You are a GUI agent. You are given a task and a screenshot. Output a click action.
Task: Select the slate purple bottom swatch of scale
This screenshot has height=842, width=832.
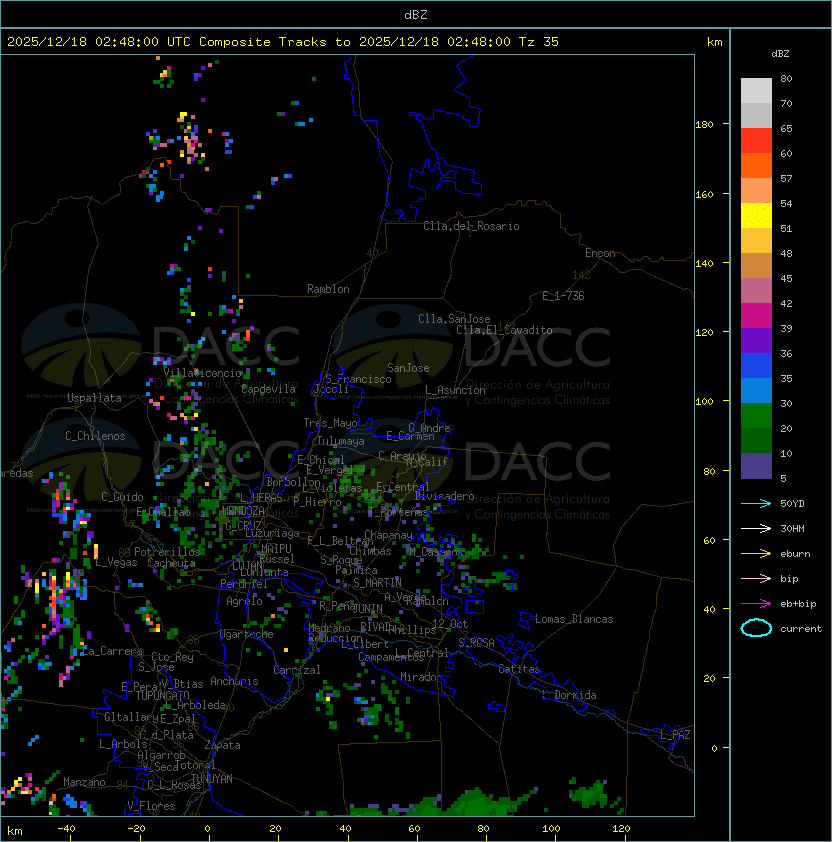click(756, 466)
